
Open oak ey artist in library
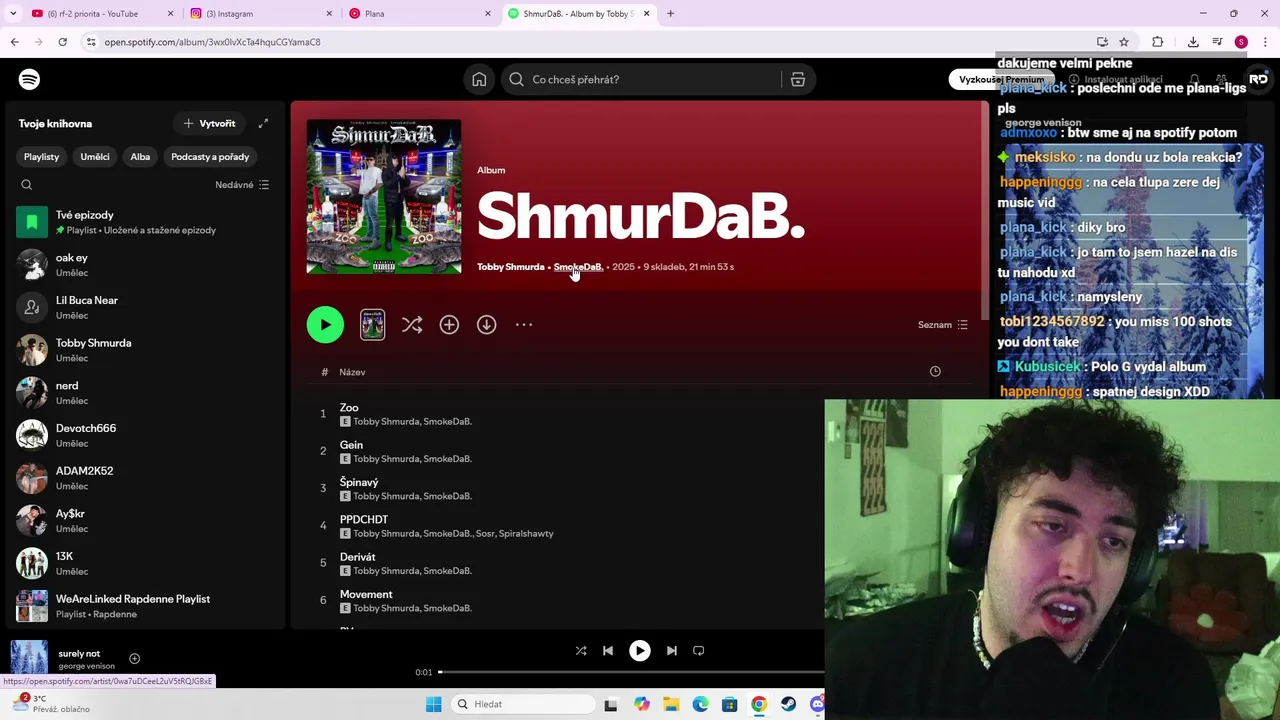[x=145, y=265]
